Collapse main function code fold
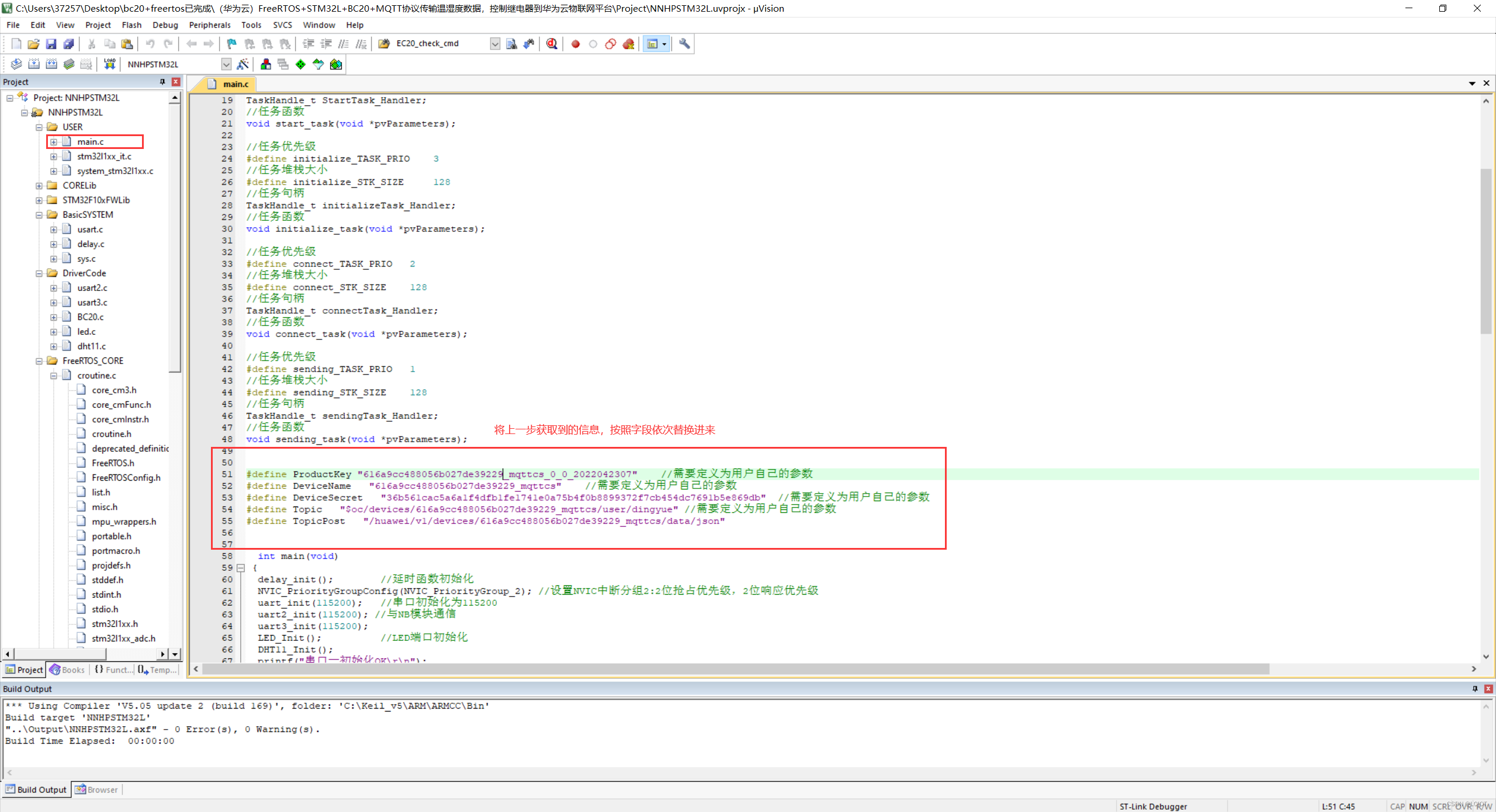1496x812 pixels. click(x=240, y=568)
